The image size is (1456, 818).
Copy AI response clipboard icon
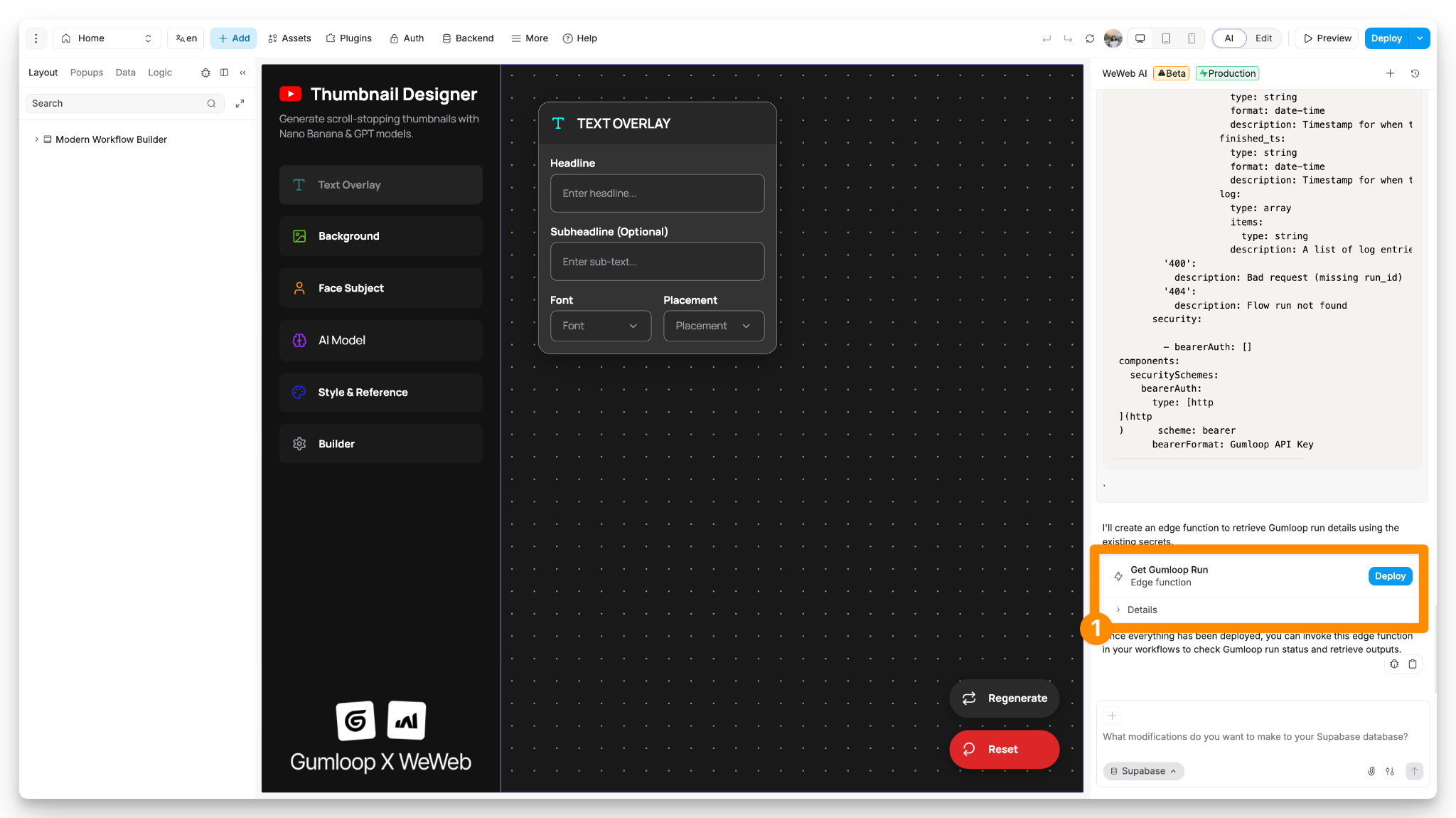[1413, 664]
